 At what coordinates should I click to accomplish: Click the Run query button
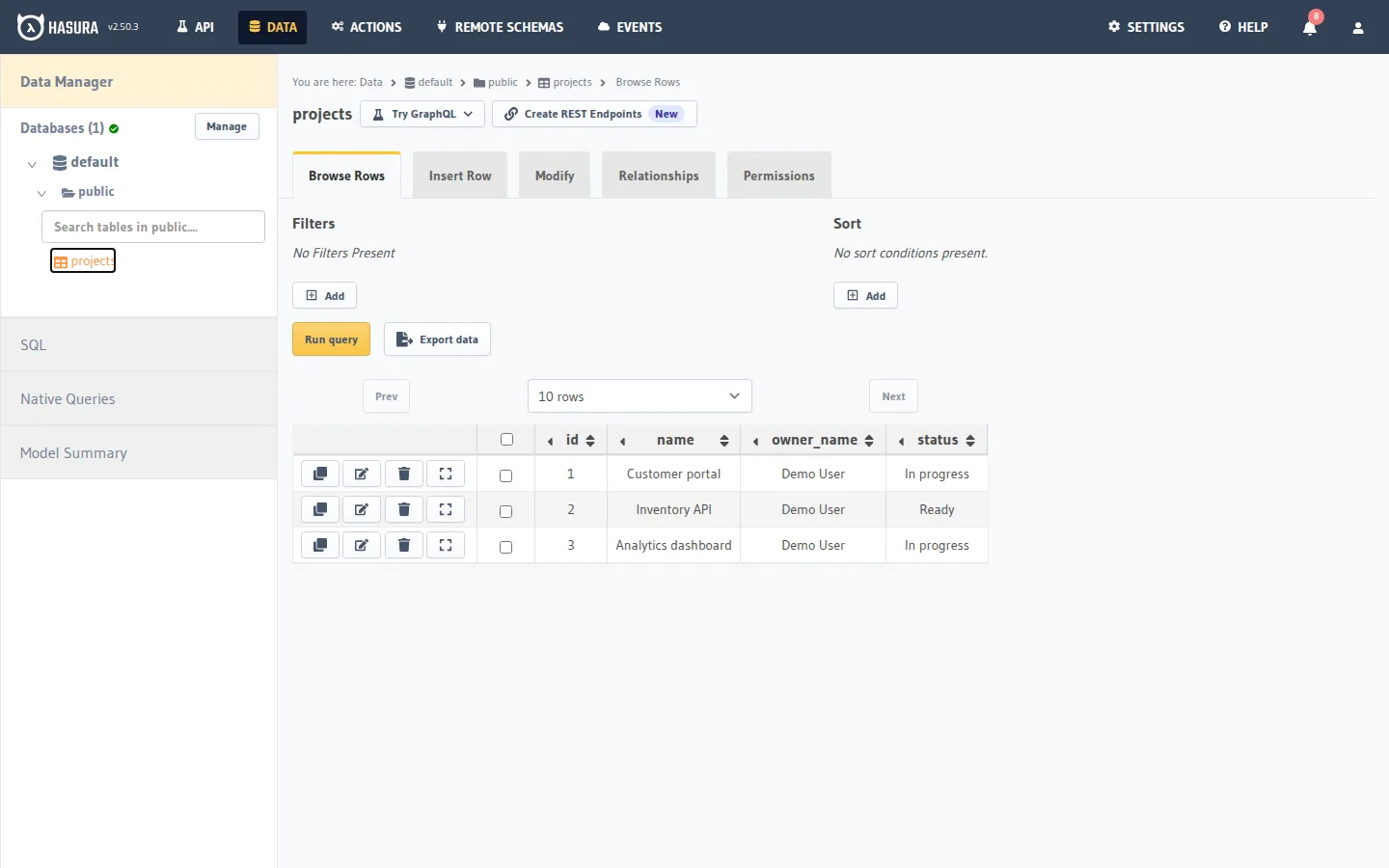click(331, 339)
